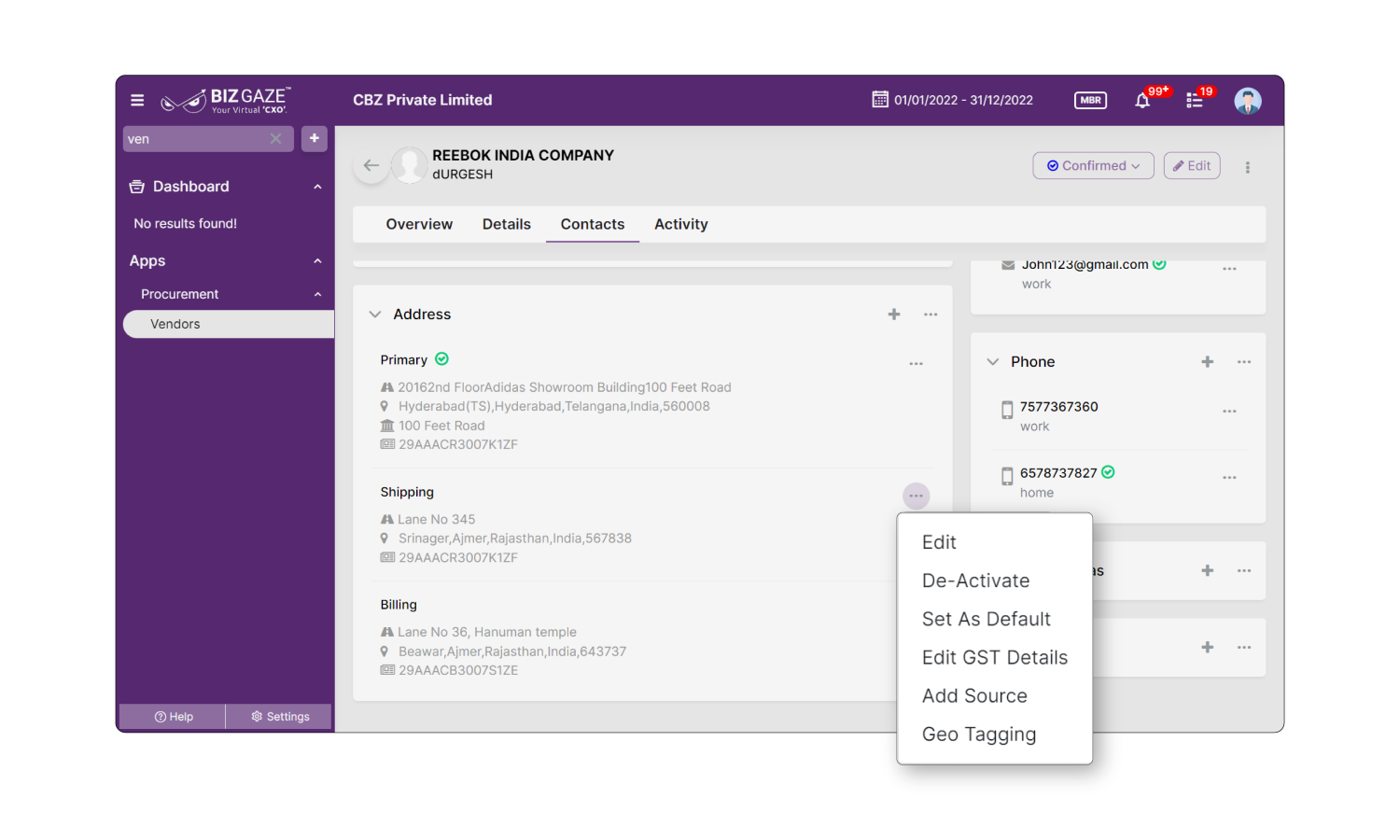Viewport: 1400px width, 840px height.
Task: Click the REEBOK INDIA COMPANY avatar
Action: pos(409,165)
